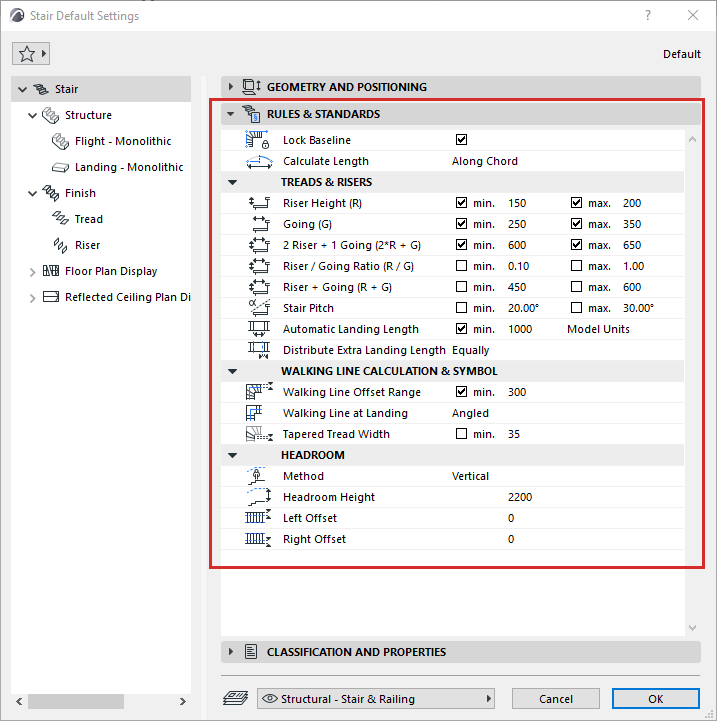Image resolution: width=717 pixels, height=721 pixels.
Task: Enable Tapered Tread Width min checkbox
Action: click(x=461, y=434)
